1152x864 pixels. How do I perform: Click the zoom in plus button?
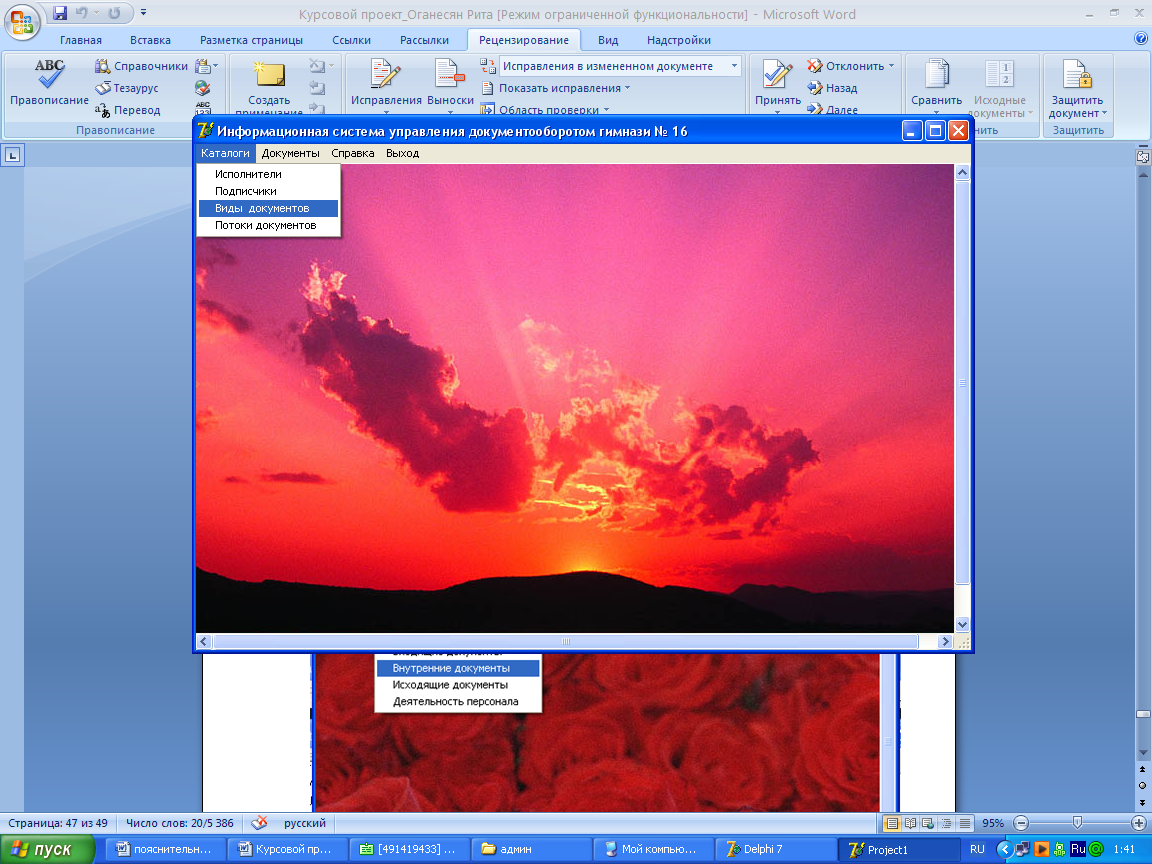[x=1139, y=823]
